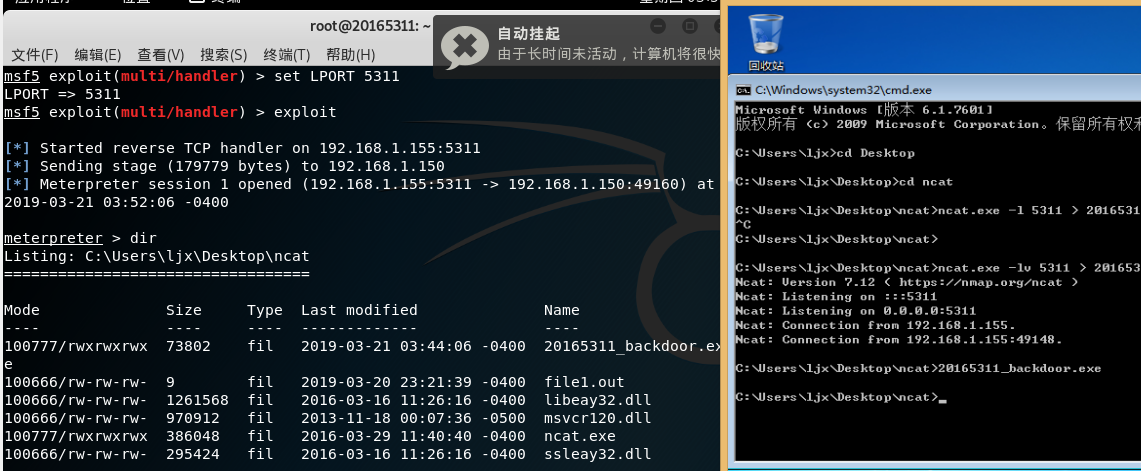Click 'Started reverse TCP handler' line

[242, 148]
